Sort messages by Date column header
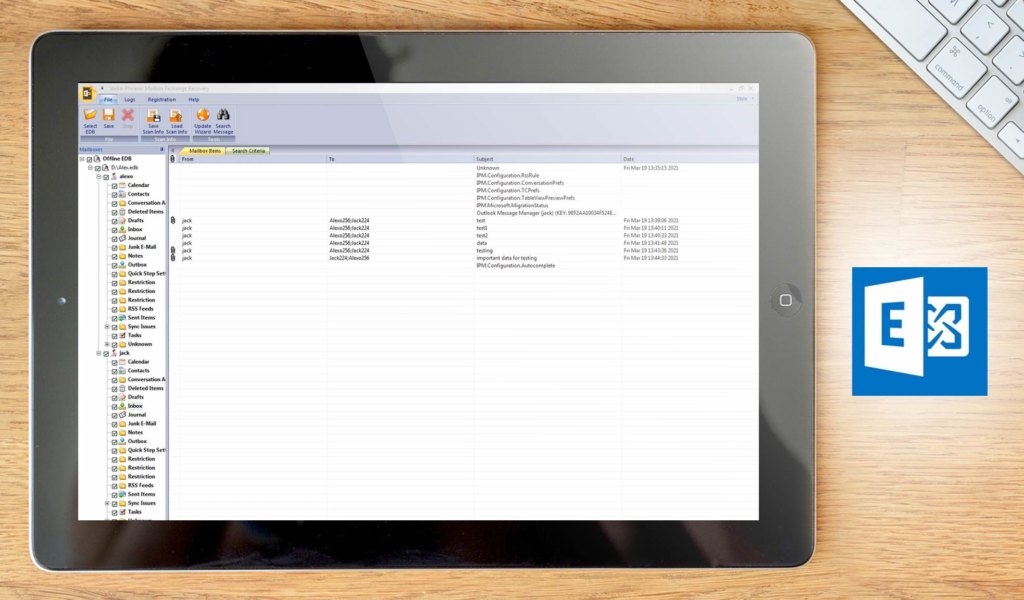This screenshot has width=1024, height=600. point(629,159)
